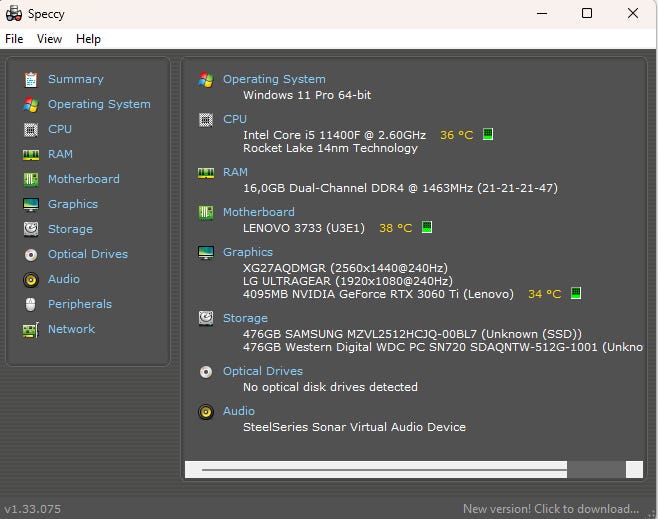Open the Help menu
The image size is (658, 519).
pyautogui.click(x=88, y=39)
